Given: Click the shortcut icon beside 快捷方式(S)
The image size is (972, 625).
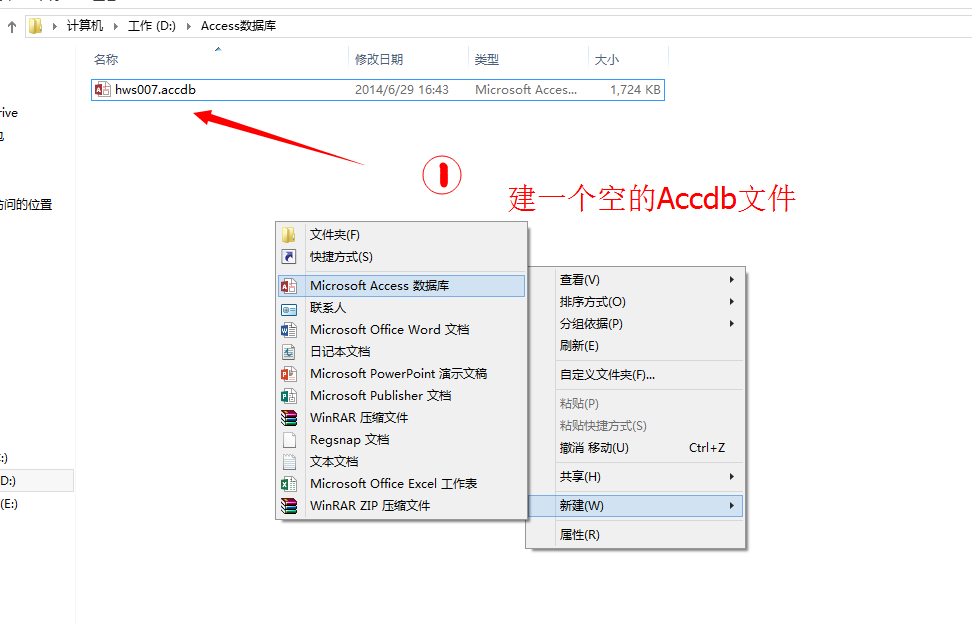Looking at the screenshot, I should click(289, 257).
